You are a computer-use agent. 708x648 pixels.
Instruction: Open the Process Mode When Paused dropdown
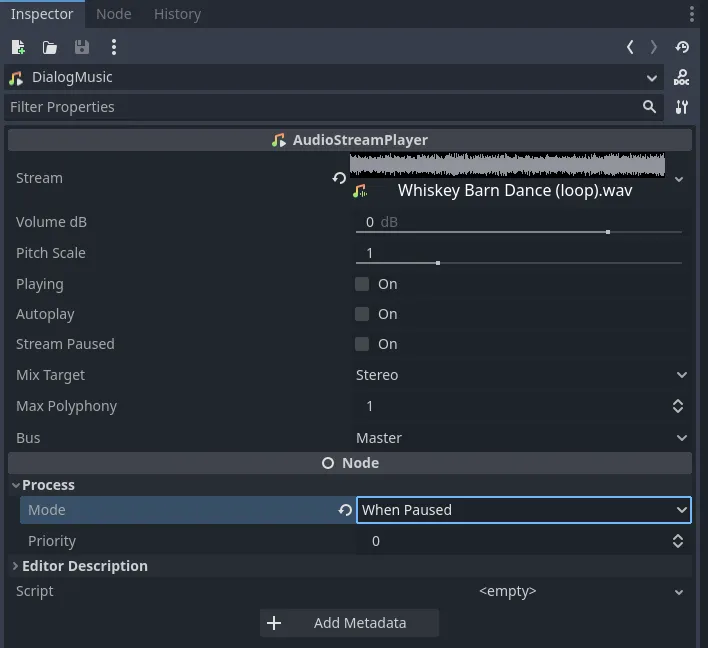coord(524,510)
